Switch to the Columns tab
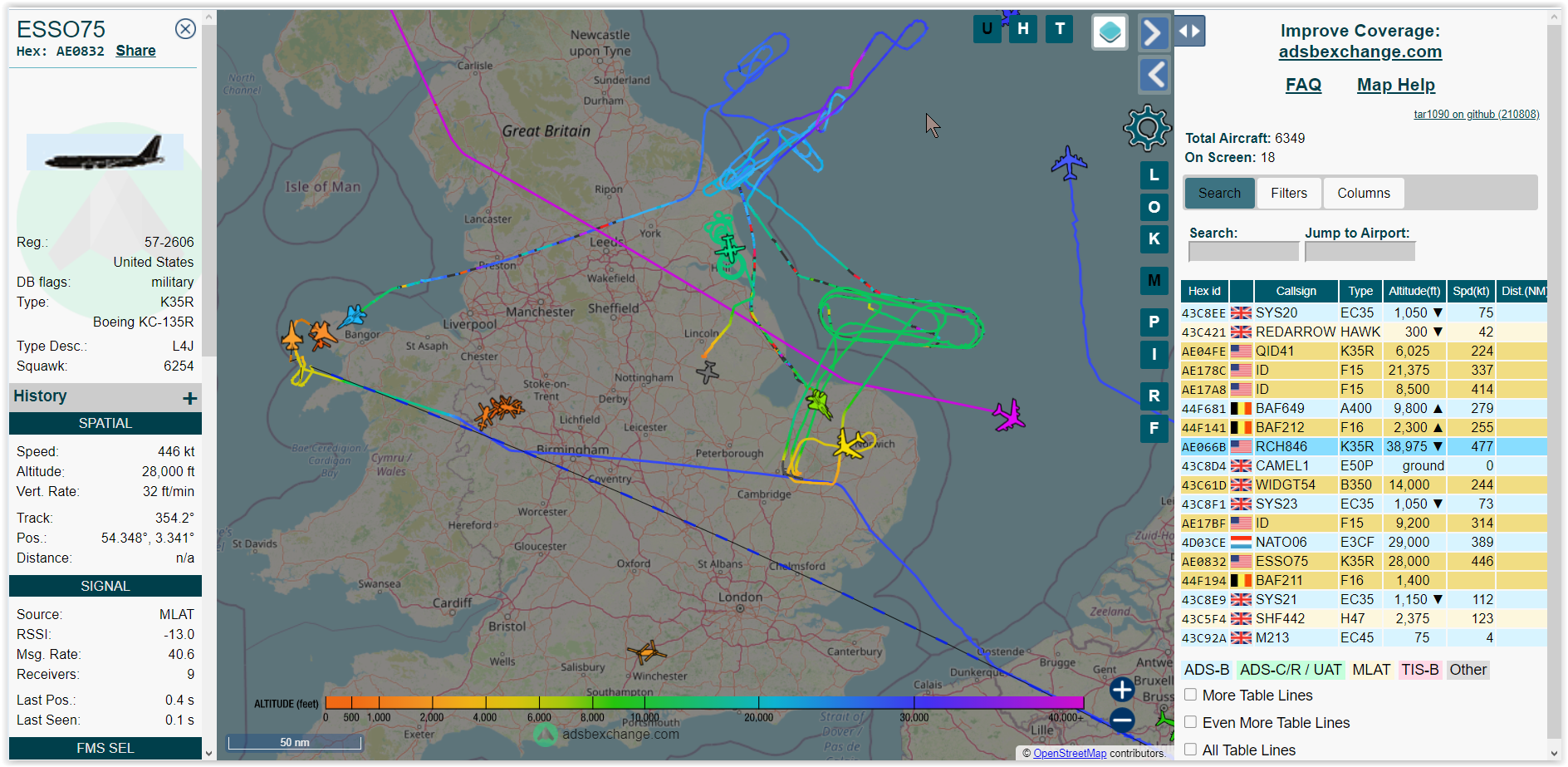This screenshot has height=767, width=1568. (x=1363, y=193)
